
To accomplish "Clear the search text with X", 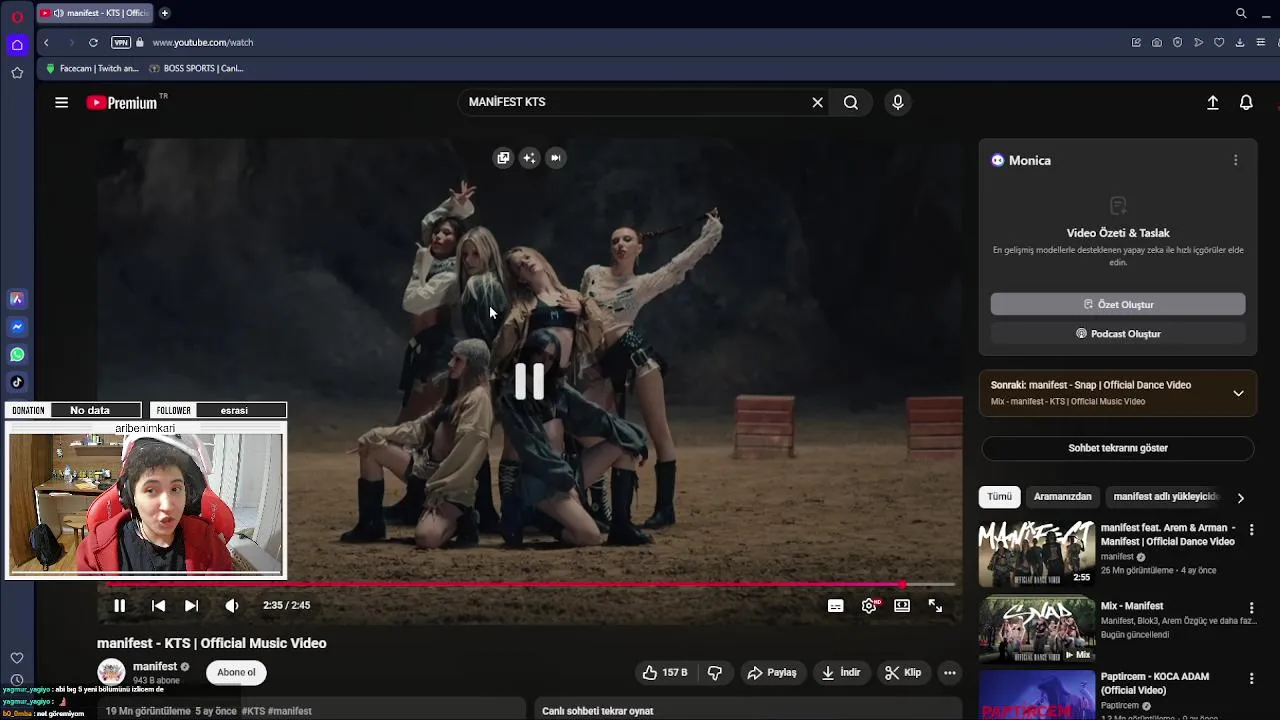I will [817, 102].
